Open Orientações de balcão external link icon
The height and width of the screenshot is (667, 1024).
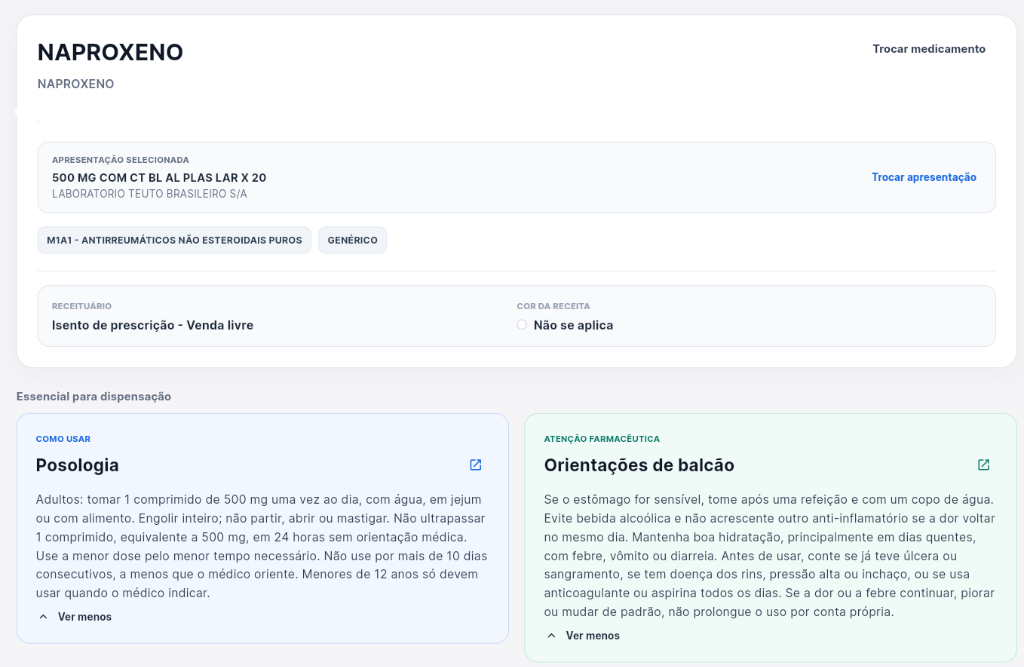984,464
